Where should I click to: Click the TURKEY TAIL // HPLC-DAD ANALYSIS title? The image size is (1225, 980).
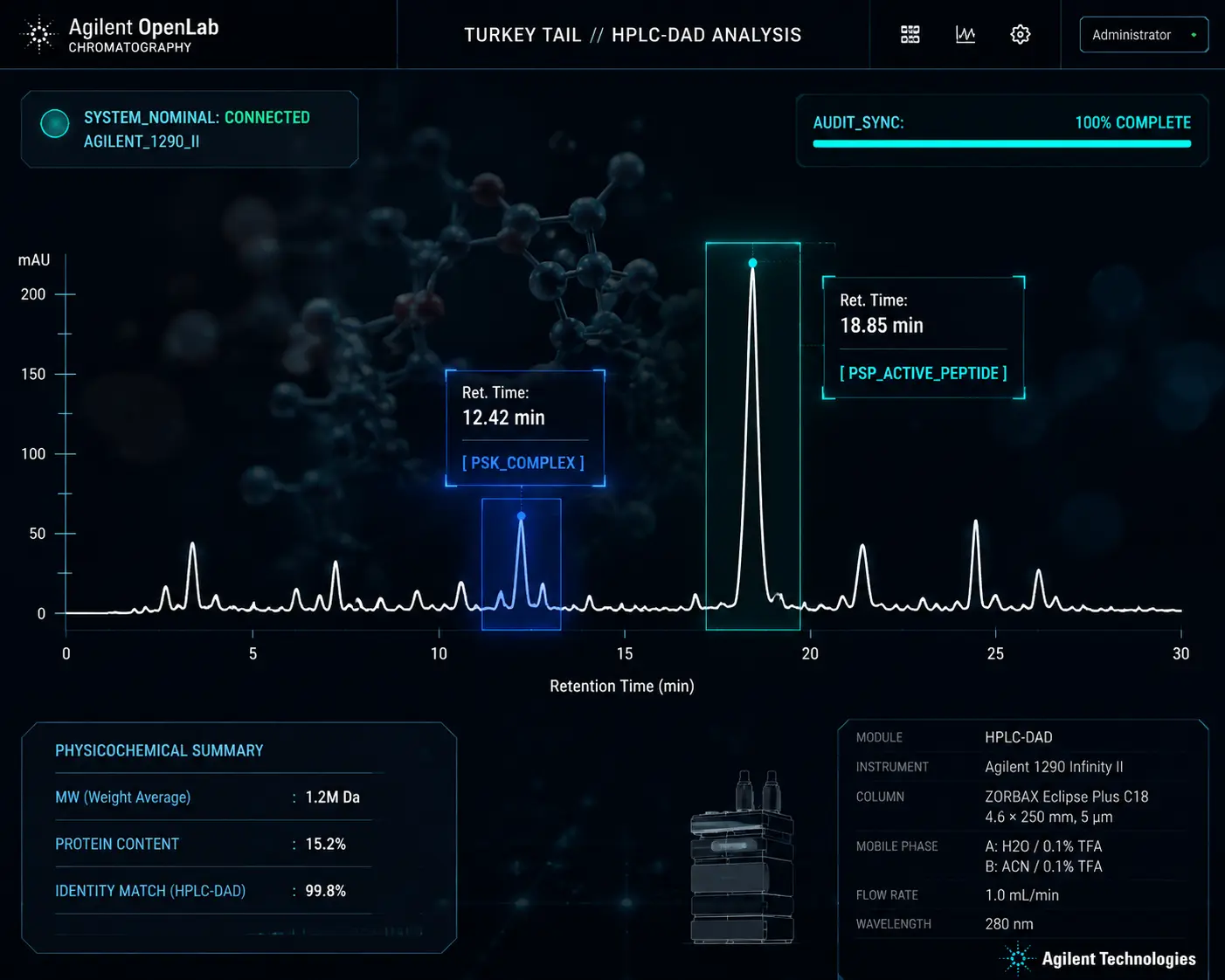point(633,35)
